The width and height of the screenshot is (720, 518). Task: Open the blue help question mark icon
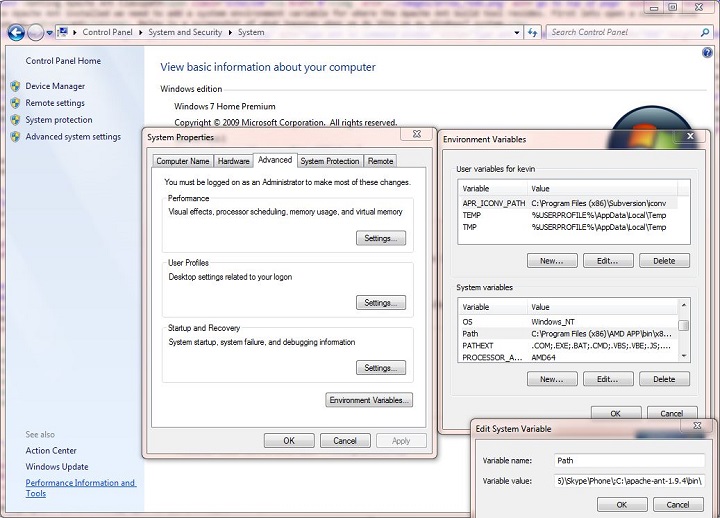tap(707, 52)
